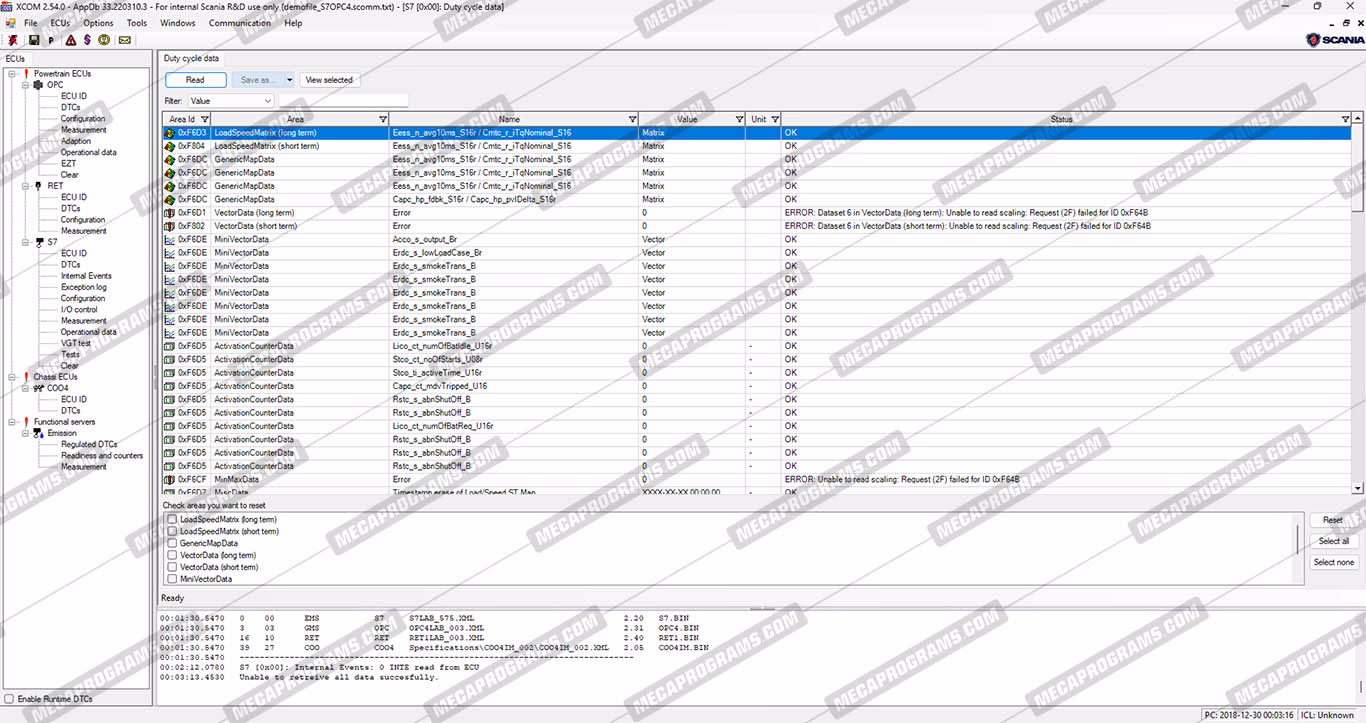This screenshot has height=723, width=1366.
Task: Click the Save as... button
Action: 257,80
